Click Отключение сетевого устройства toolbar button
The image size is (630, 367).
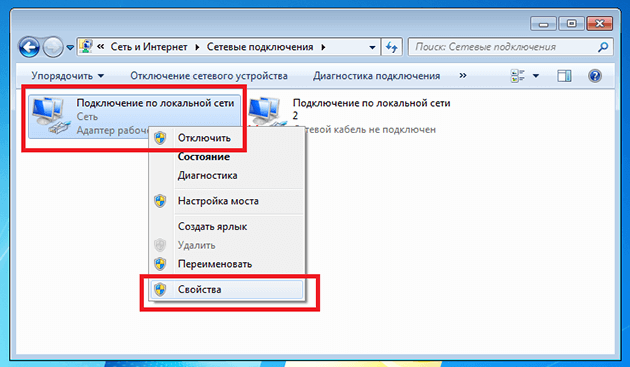[209, 76]
